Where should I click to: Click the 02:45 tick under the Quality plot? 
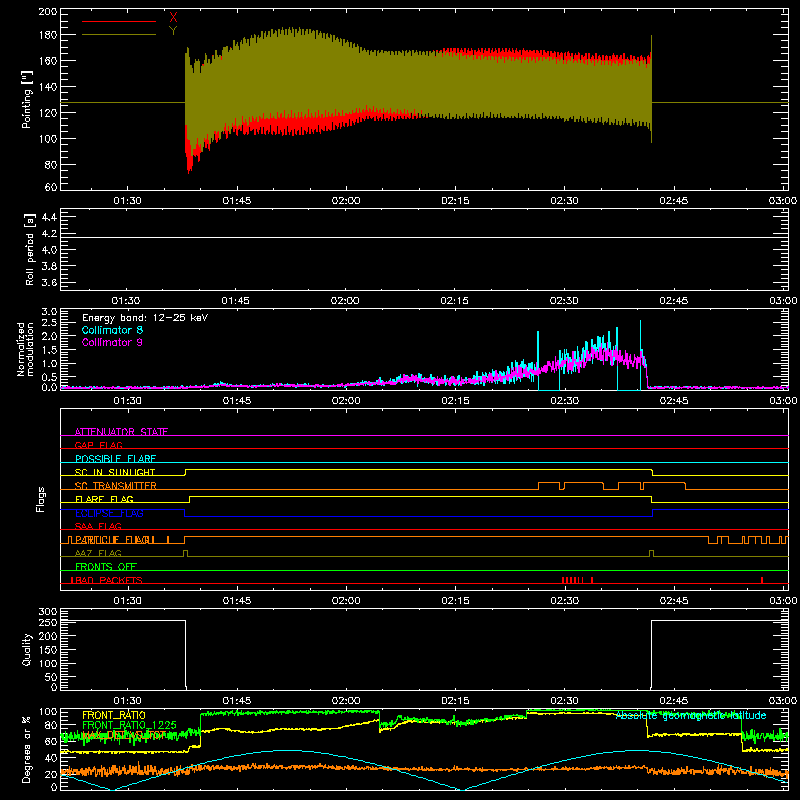click(673, 701)
